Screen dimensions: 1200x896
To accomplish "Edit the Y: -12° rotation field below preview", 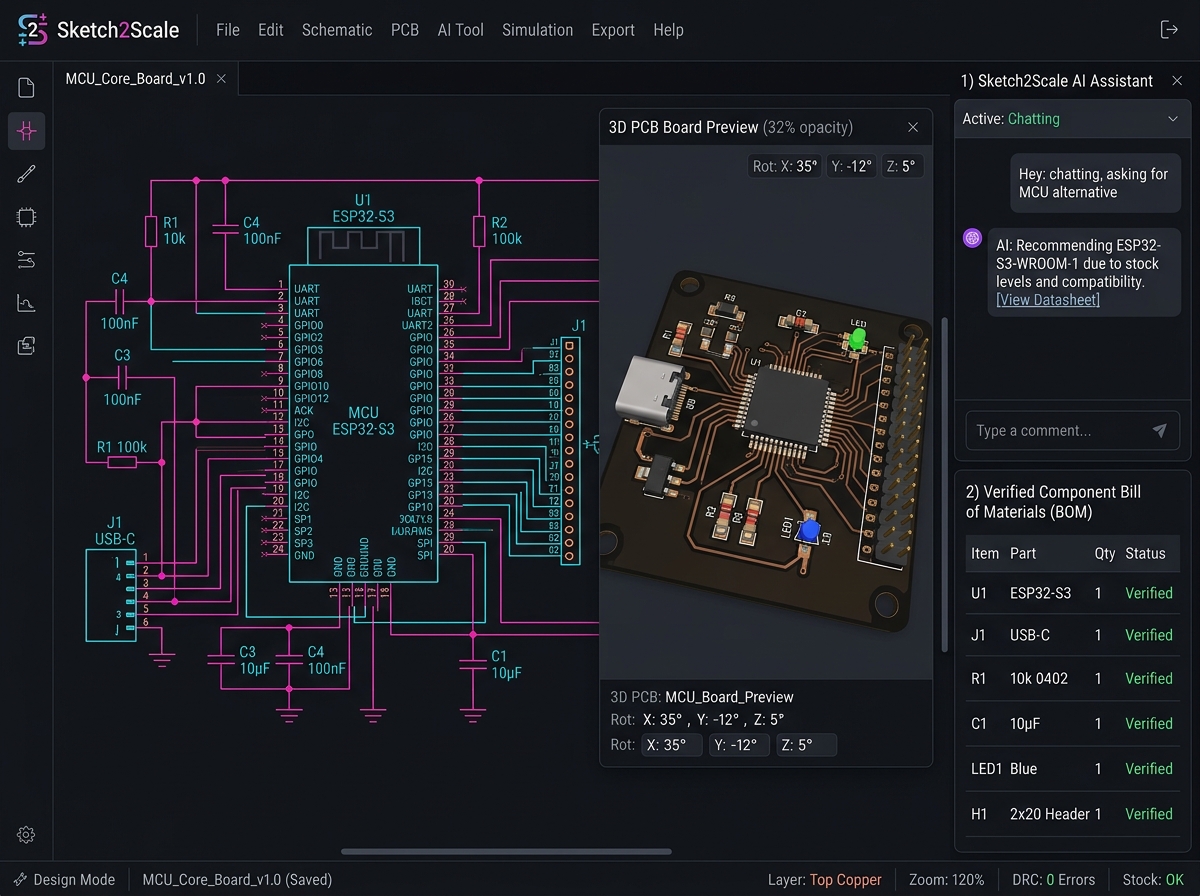I will [x=740, y=745].
